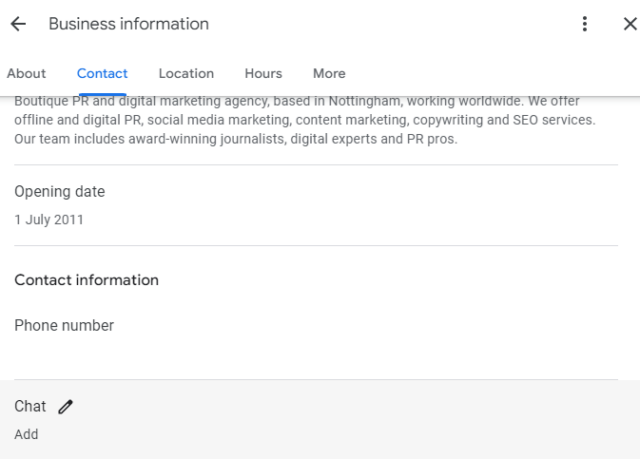Open the Hours tab
The width and height of the screenshot is (640, 459).
[x=263, y=73]
